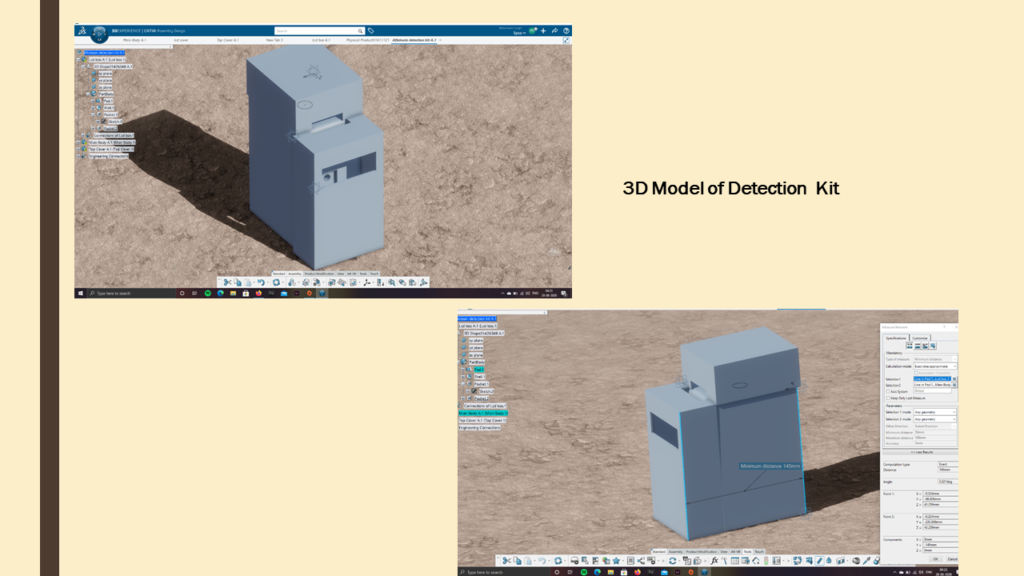Click OK in the Measure Between dialog
This screenshot has width=1024, height=576.
click(x=935, y=559)
